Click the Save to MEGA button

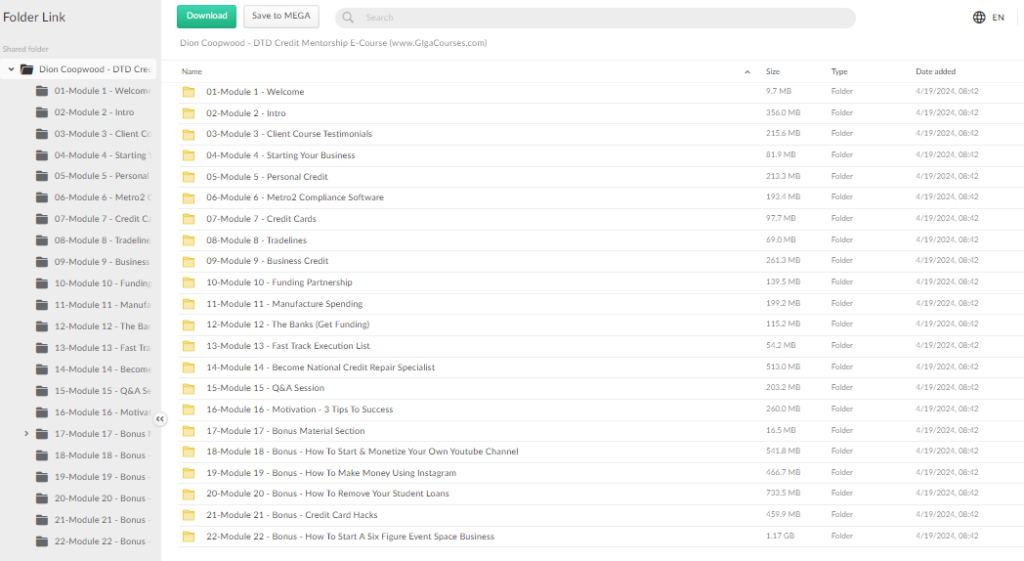(281, 16)
